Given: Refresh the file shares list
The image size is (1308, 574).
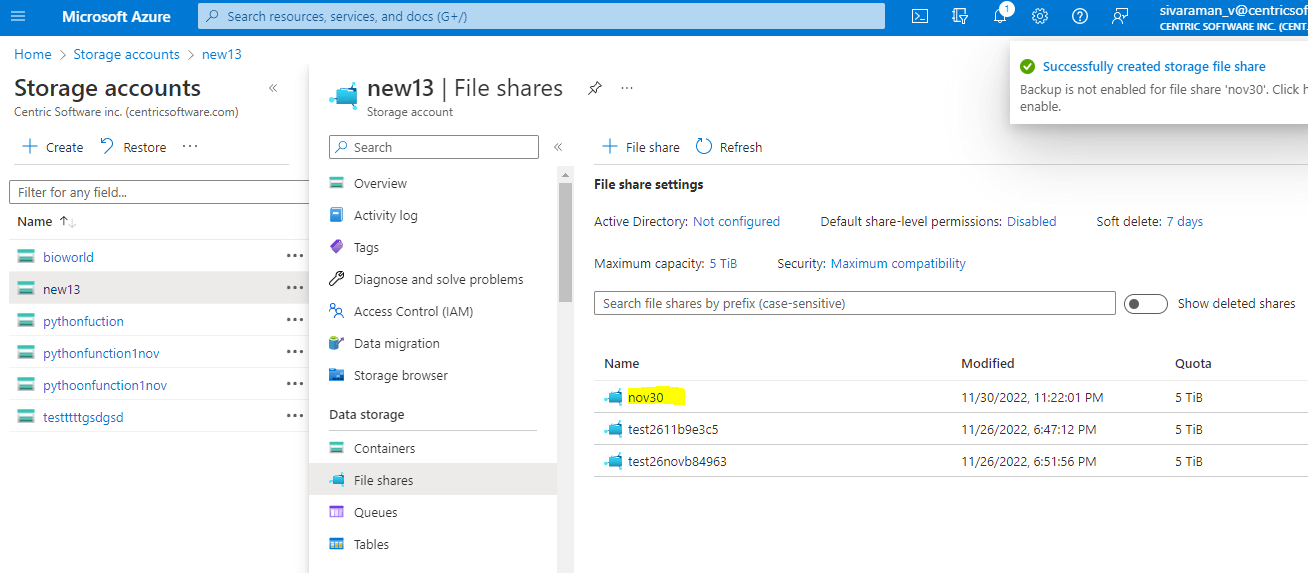Looking at the screenshot, I should pos(729,147).
